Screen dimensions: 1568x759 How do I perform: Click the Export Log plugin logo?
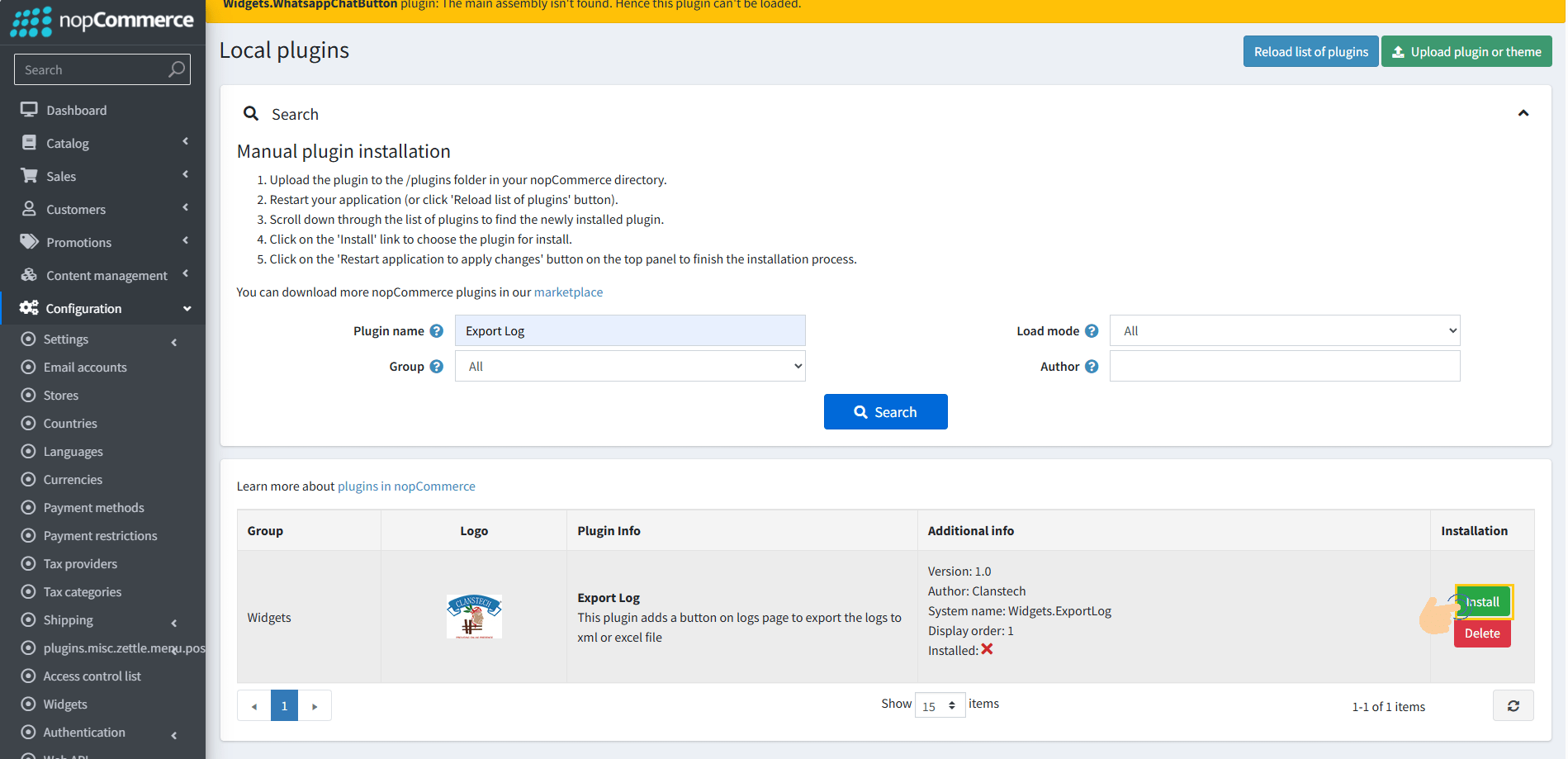click(x=474, y=617)
